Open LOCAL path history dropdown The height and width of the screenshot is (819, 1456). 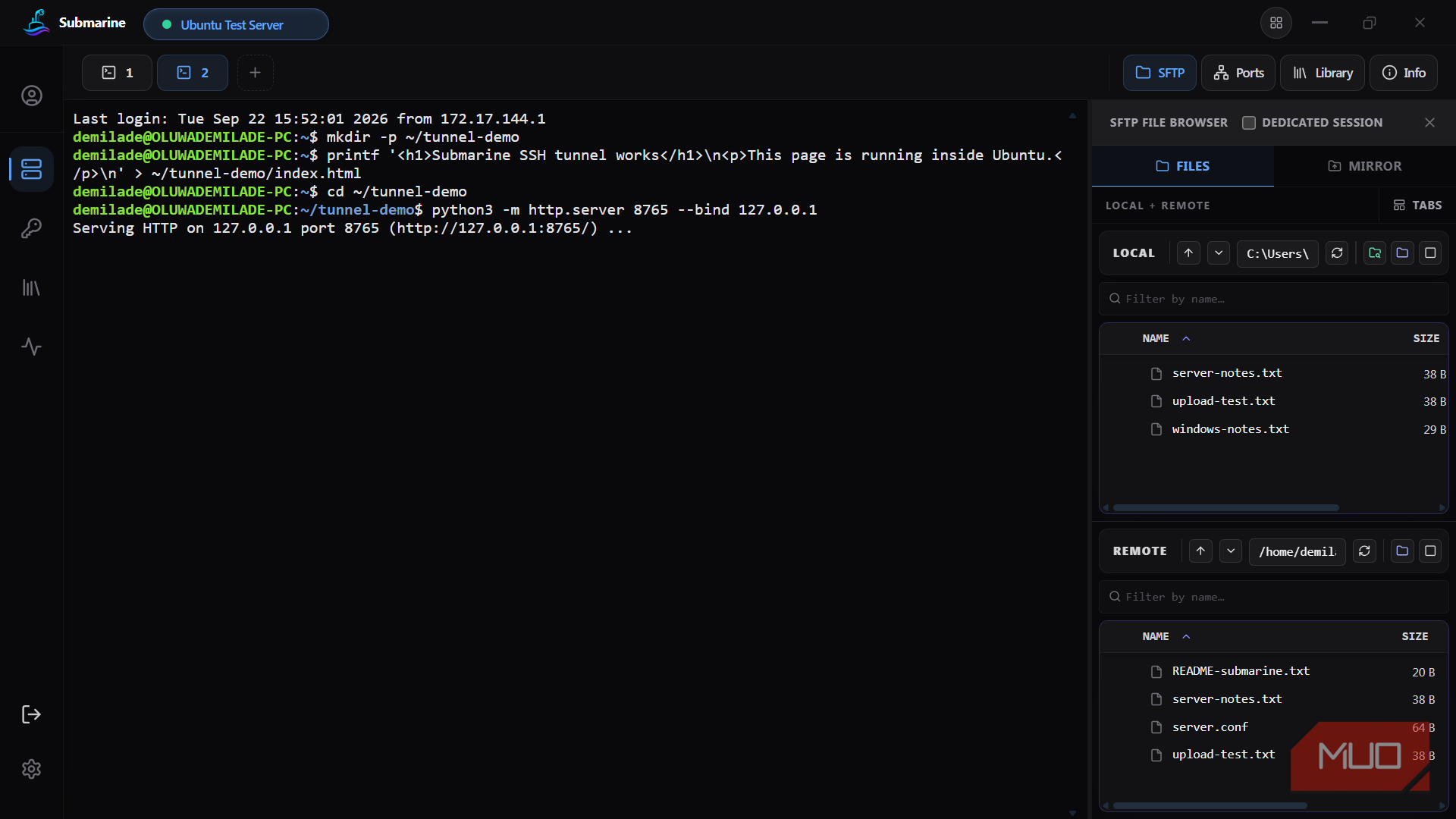[x=1219, y=253]
